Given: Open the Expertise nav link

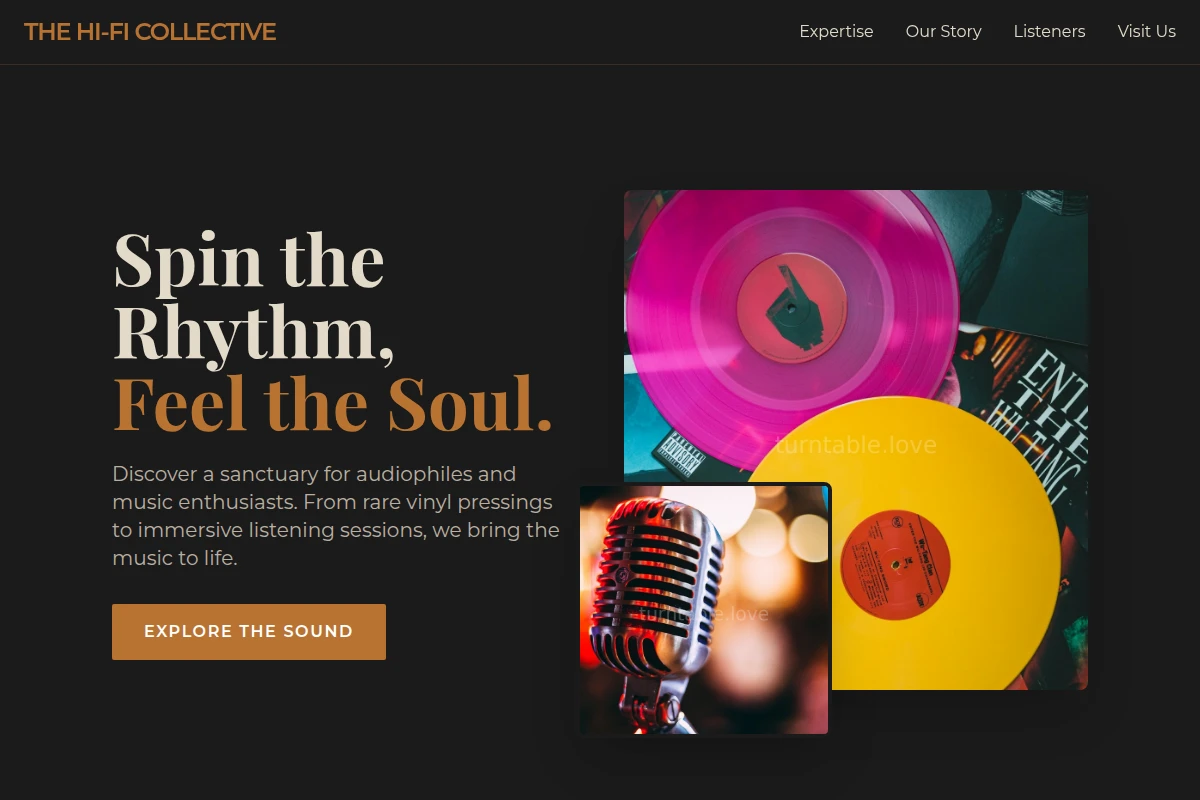Looking at the screenshot, I should [x=836, y=32].
